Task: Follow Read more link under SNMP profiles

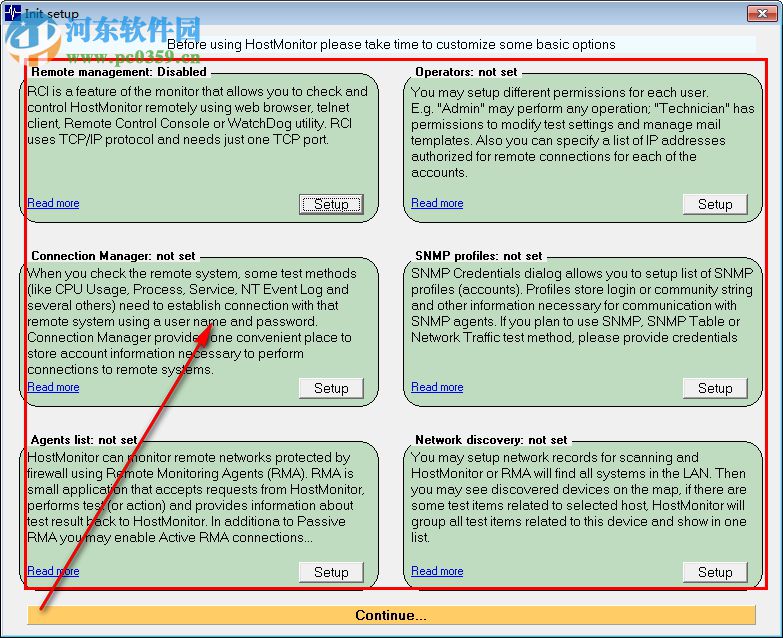Action: tap(437, 387)
